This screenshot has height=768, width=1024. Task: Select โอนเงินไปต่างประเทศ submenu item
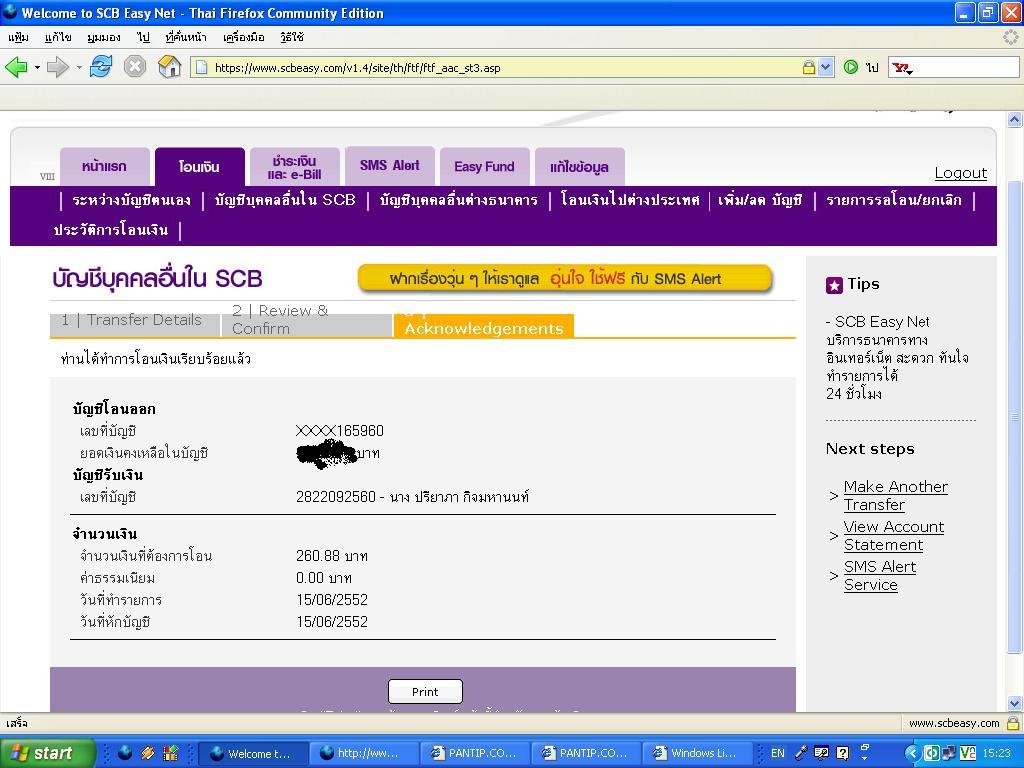[630, 200]
